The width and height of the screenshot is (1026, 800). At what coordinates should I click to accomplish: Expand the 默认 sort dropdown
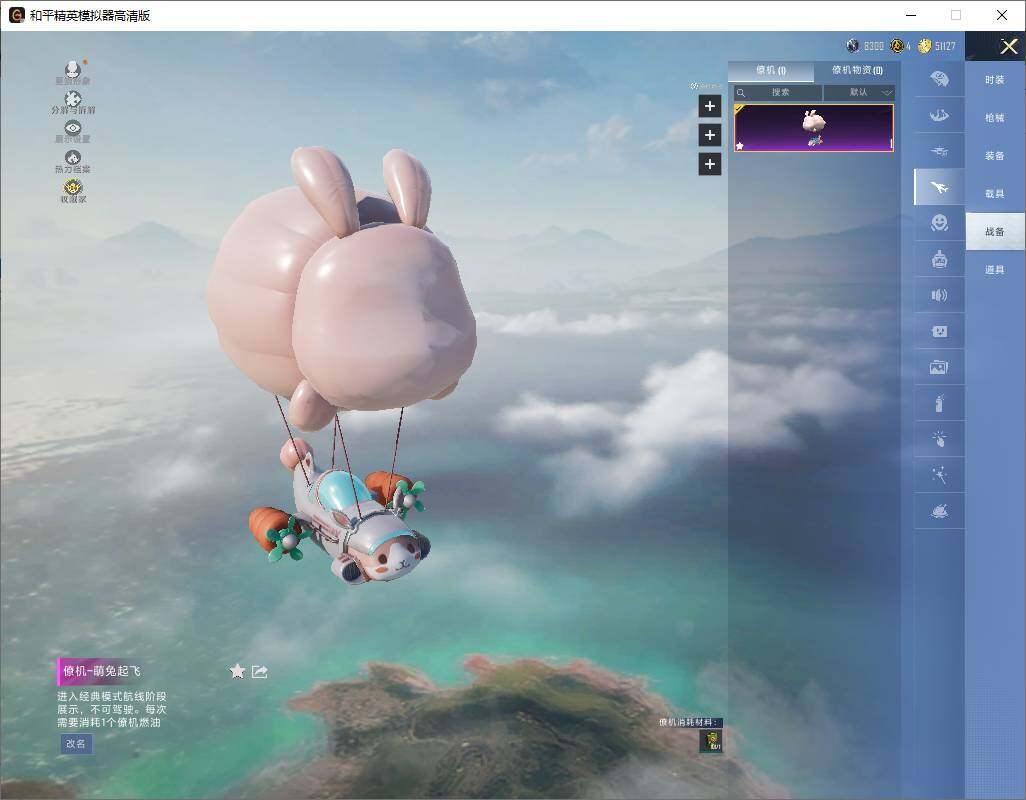pyautogui.click(x=858, y=92)
